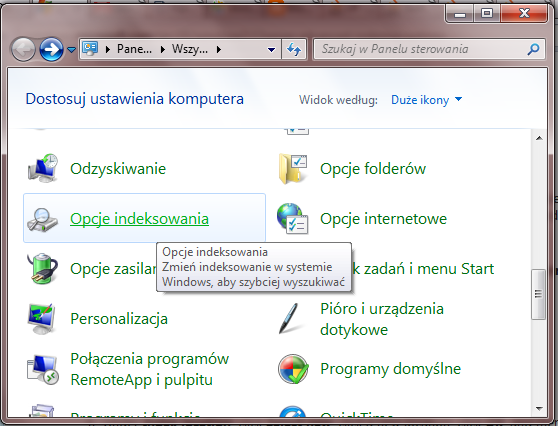Screen dimensions: 558x426
Task: Open the taskbar and menu Start link
Action: click(x=423, y=269)
